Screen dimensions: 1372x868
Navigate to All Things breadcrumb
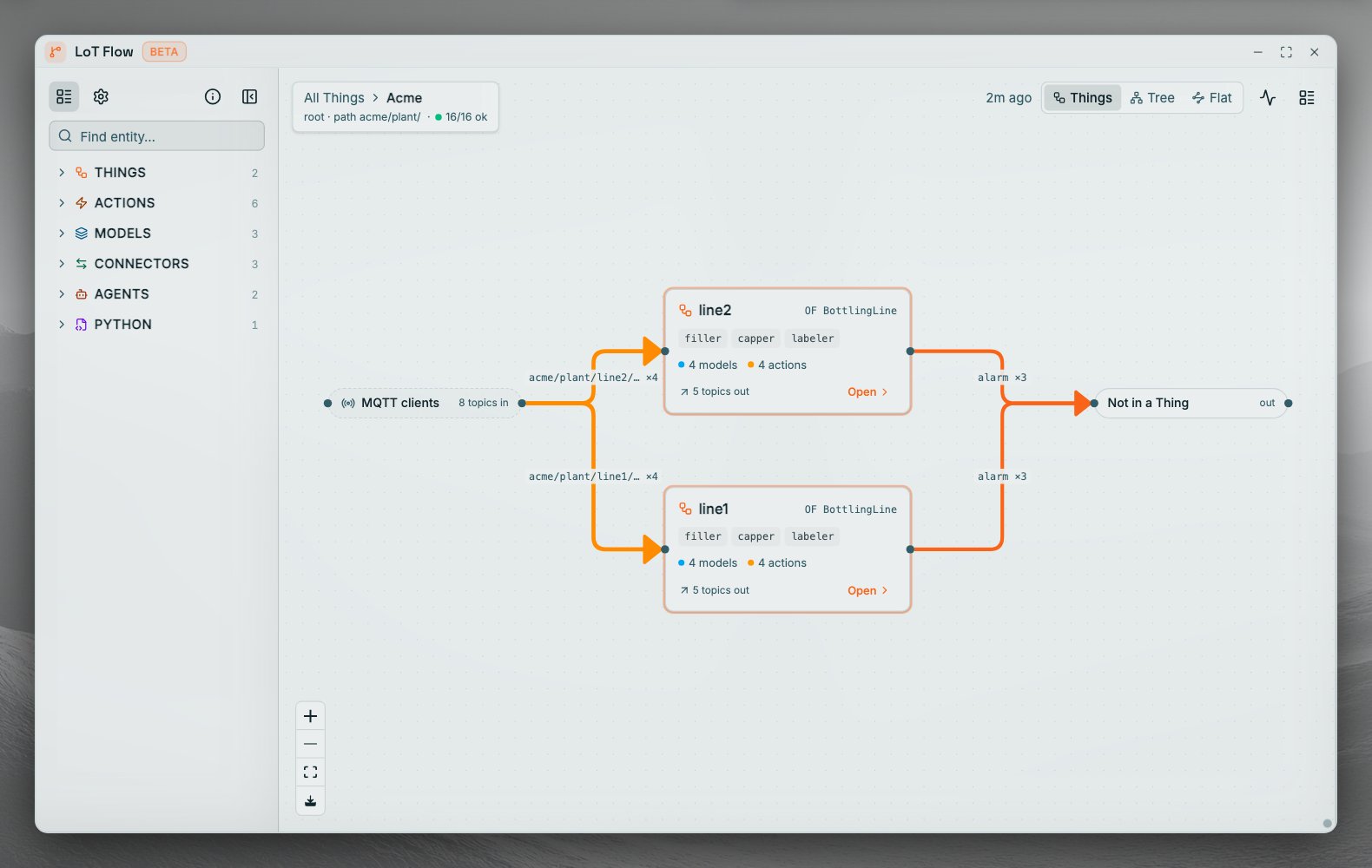(334, 98)
